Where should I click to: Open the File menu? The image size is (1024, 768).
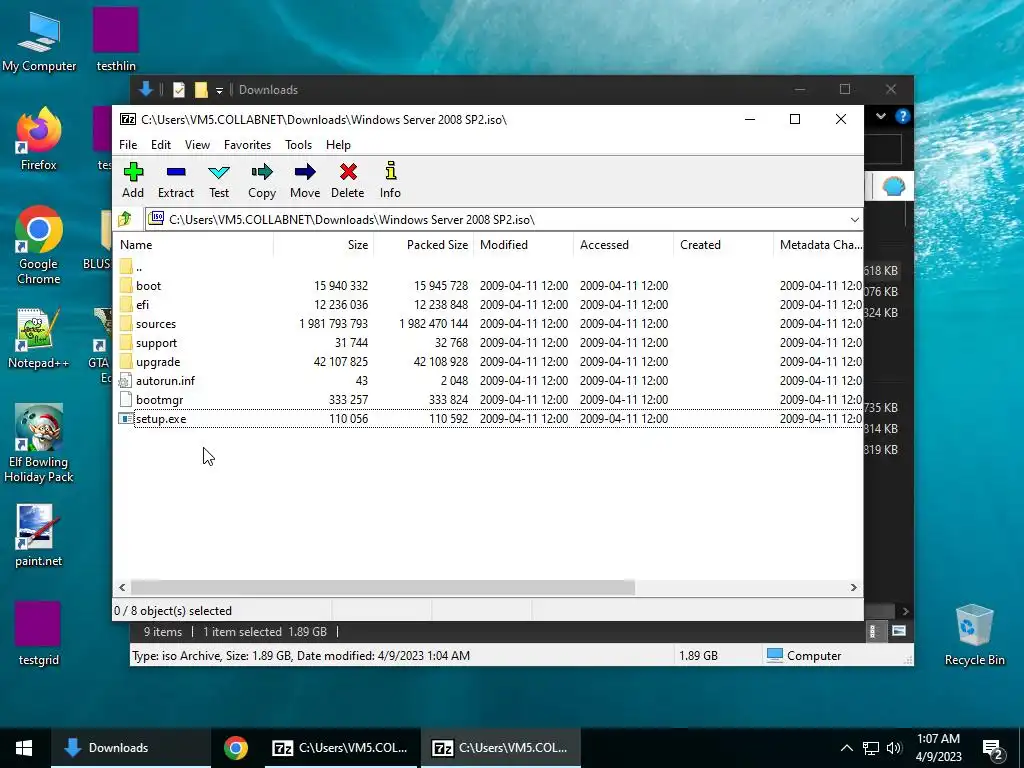128,145
